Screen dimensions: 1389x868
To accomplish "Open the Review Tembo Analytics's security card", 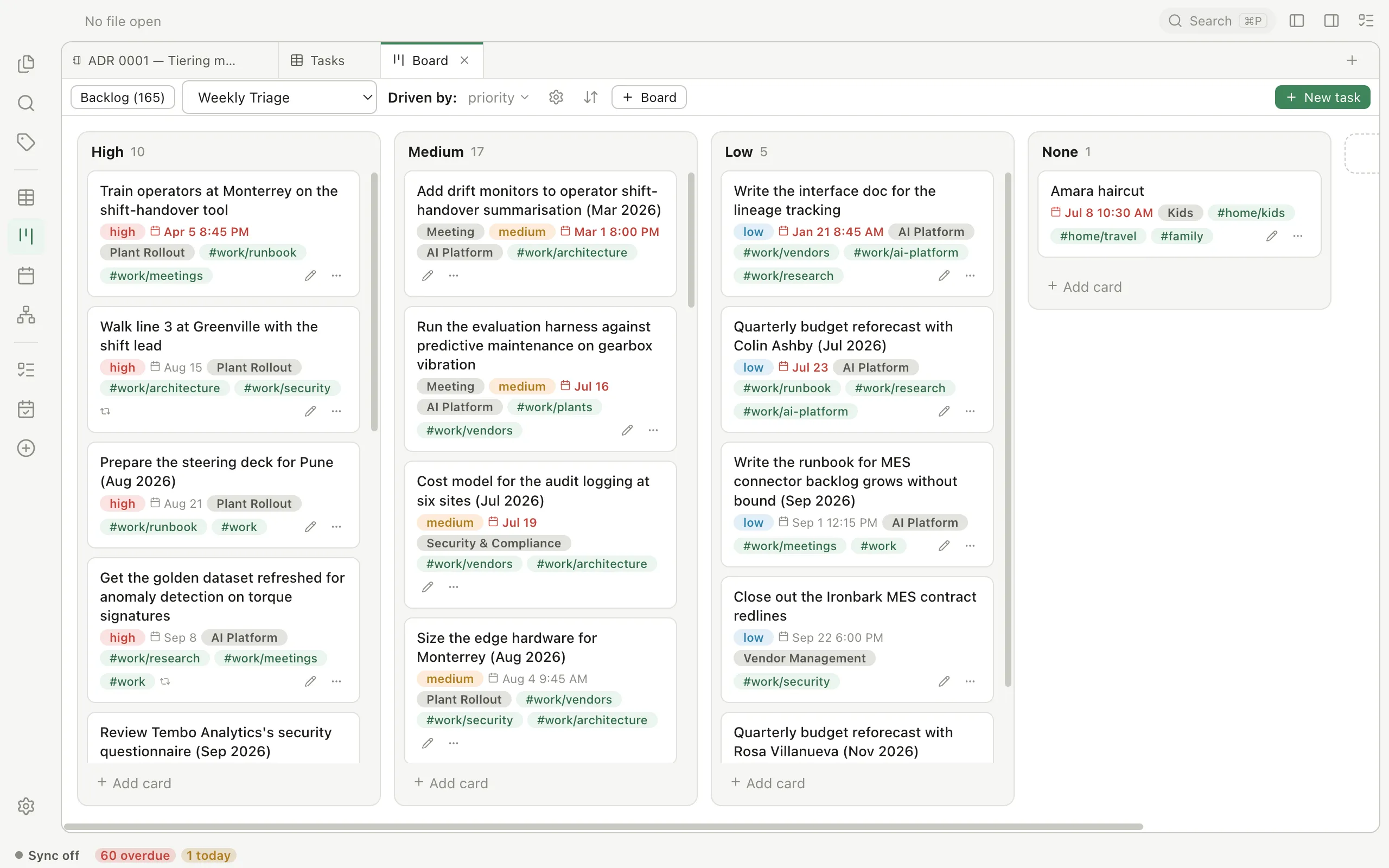I will tap(224, 739).
